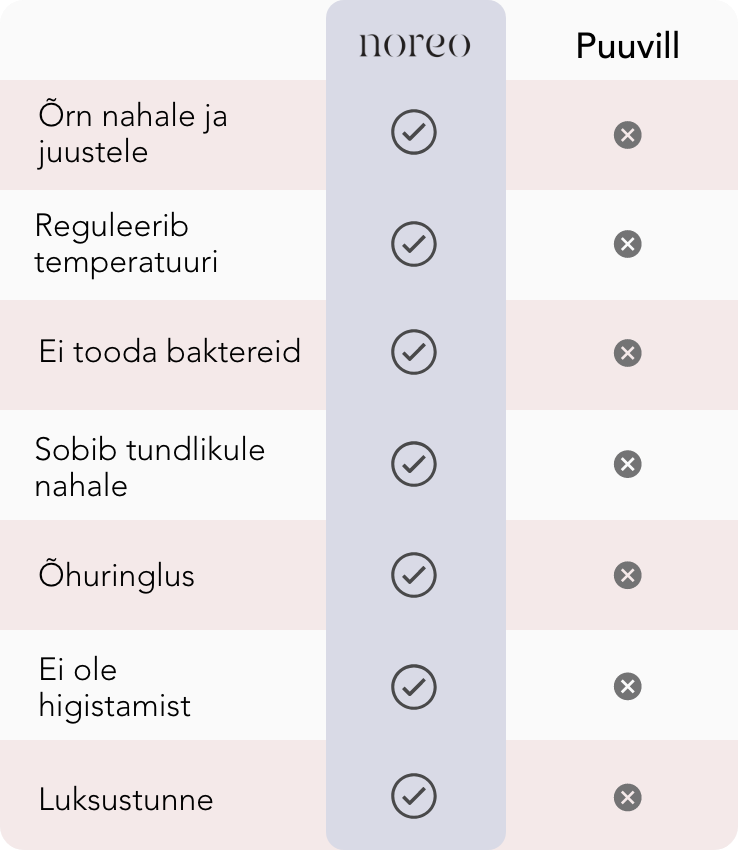The width and height of the screenshot is (738, 850).
Task: Select the Luksustunne feature label
Action: tap(126, 799)
